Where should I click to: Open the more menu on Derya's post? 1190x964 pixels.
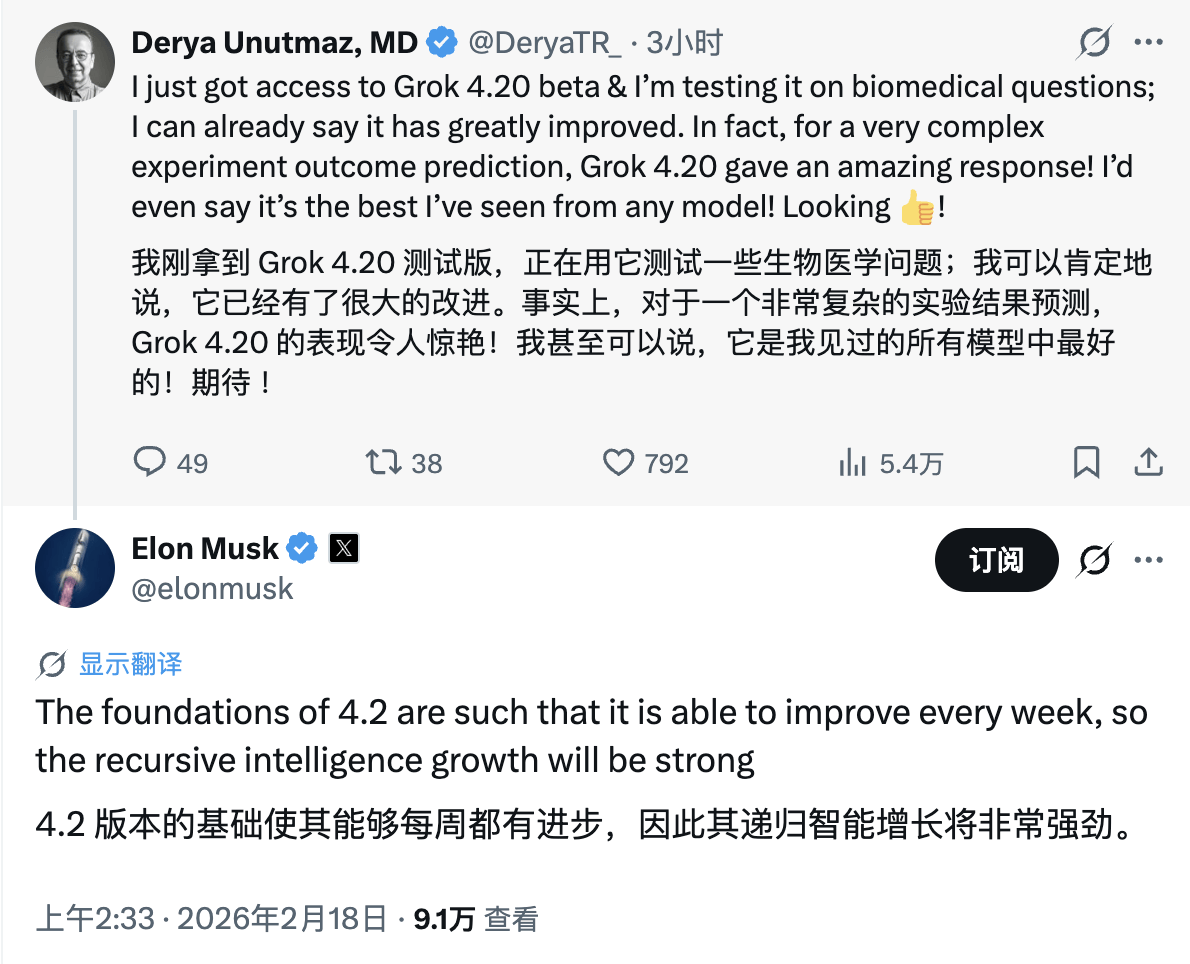tap(1148, 42)
